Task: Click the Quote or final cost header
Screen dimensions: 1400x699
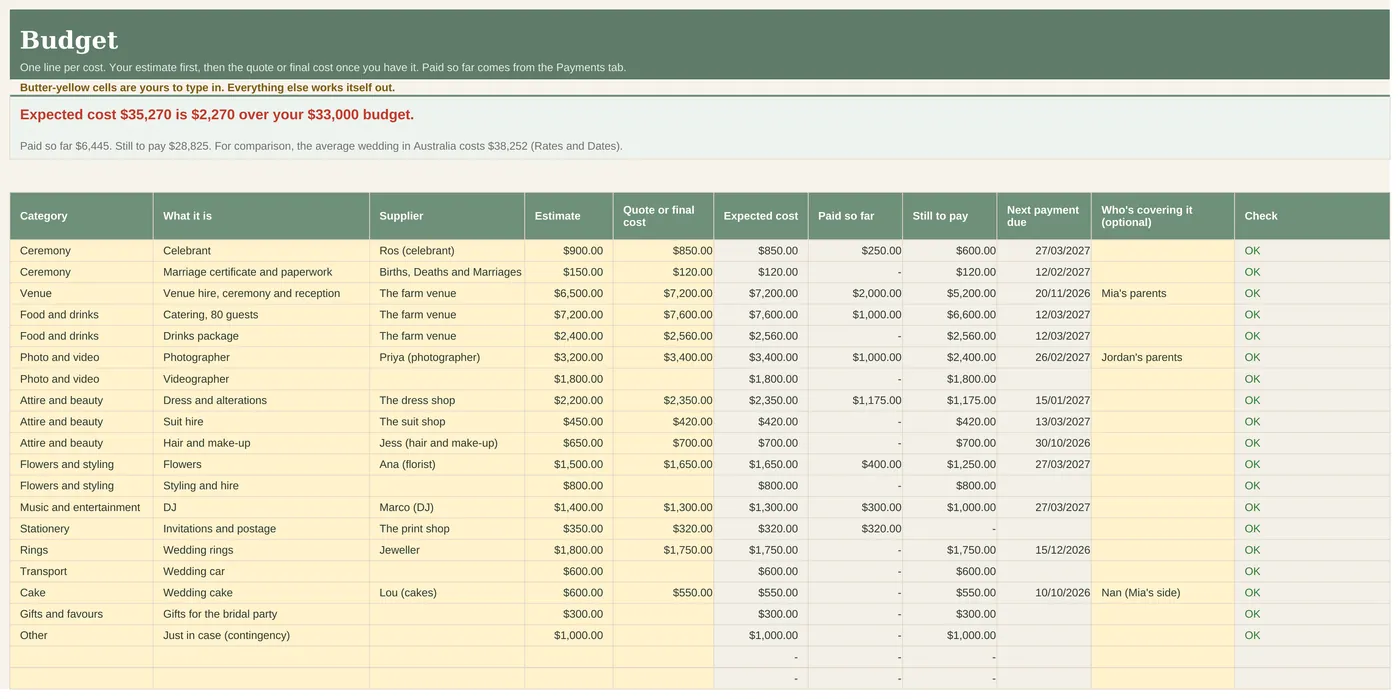Action: pyautogui.click(x=663, y=216)
